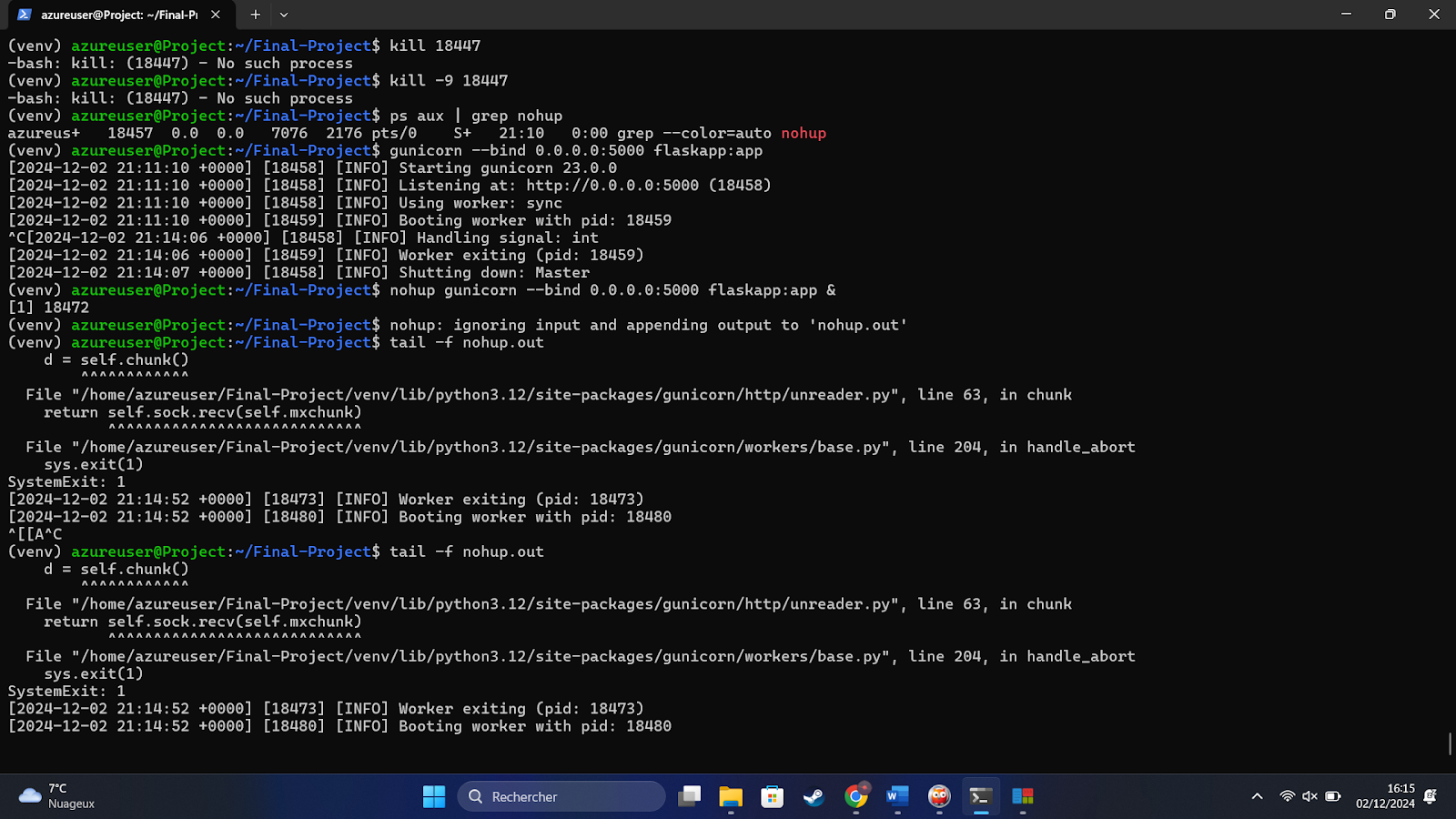The height and width of the screenshot is (819, 1456).
Task: Open a new terminal tab with plus
Action: (x=256, y=15)
